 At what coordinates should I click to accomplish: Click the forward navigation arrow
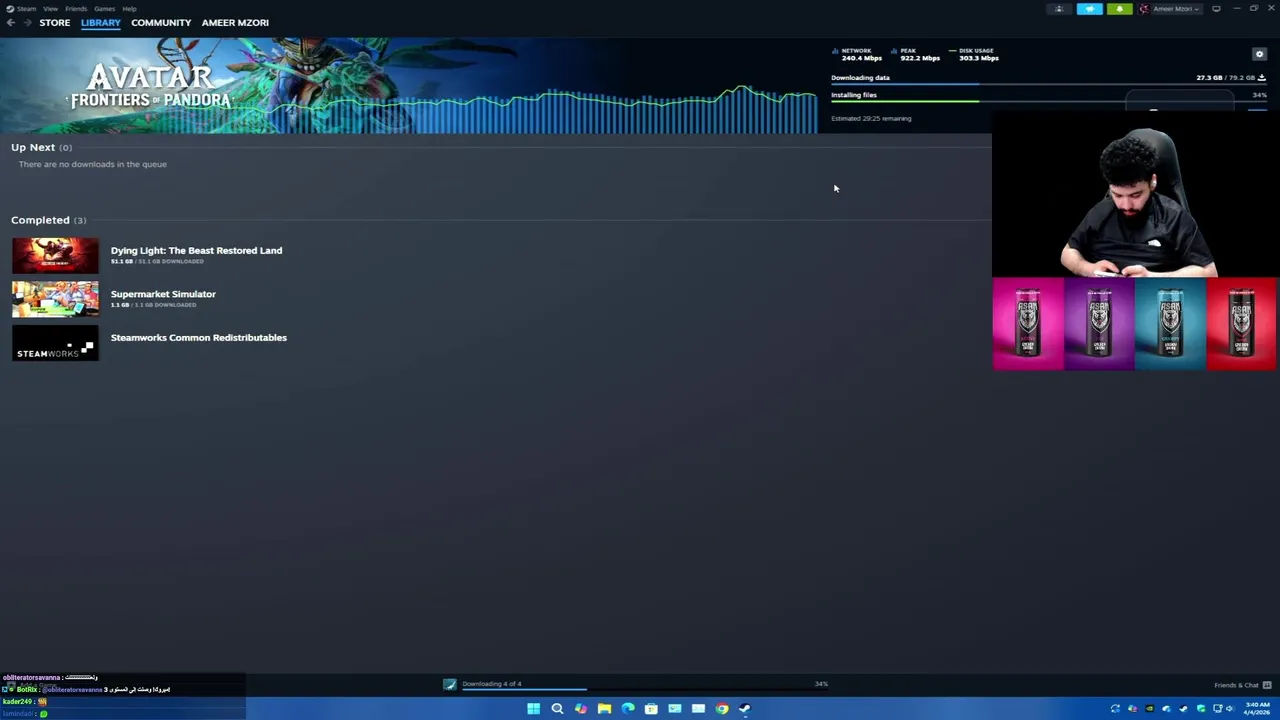click(x=27, y=22)
